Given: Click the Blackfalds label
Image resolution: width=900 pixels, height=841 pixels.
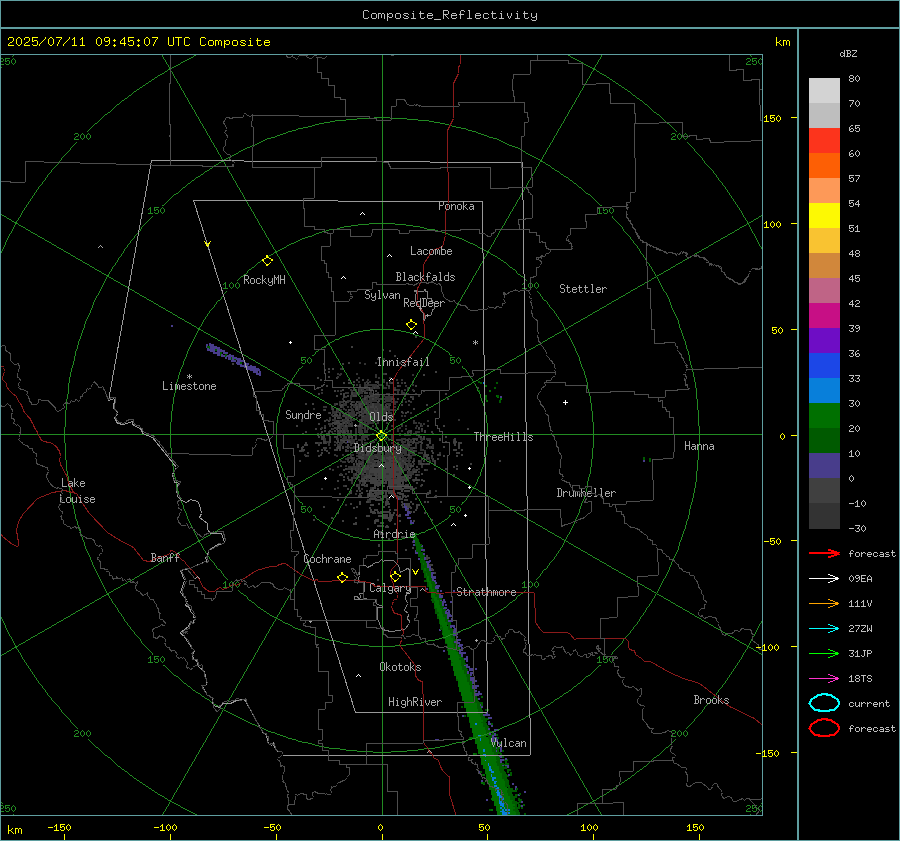Looking at the screenshot, I should 425,277.
